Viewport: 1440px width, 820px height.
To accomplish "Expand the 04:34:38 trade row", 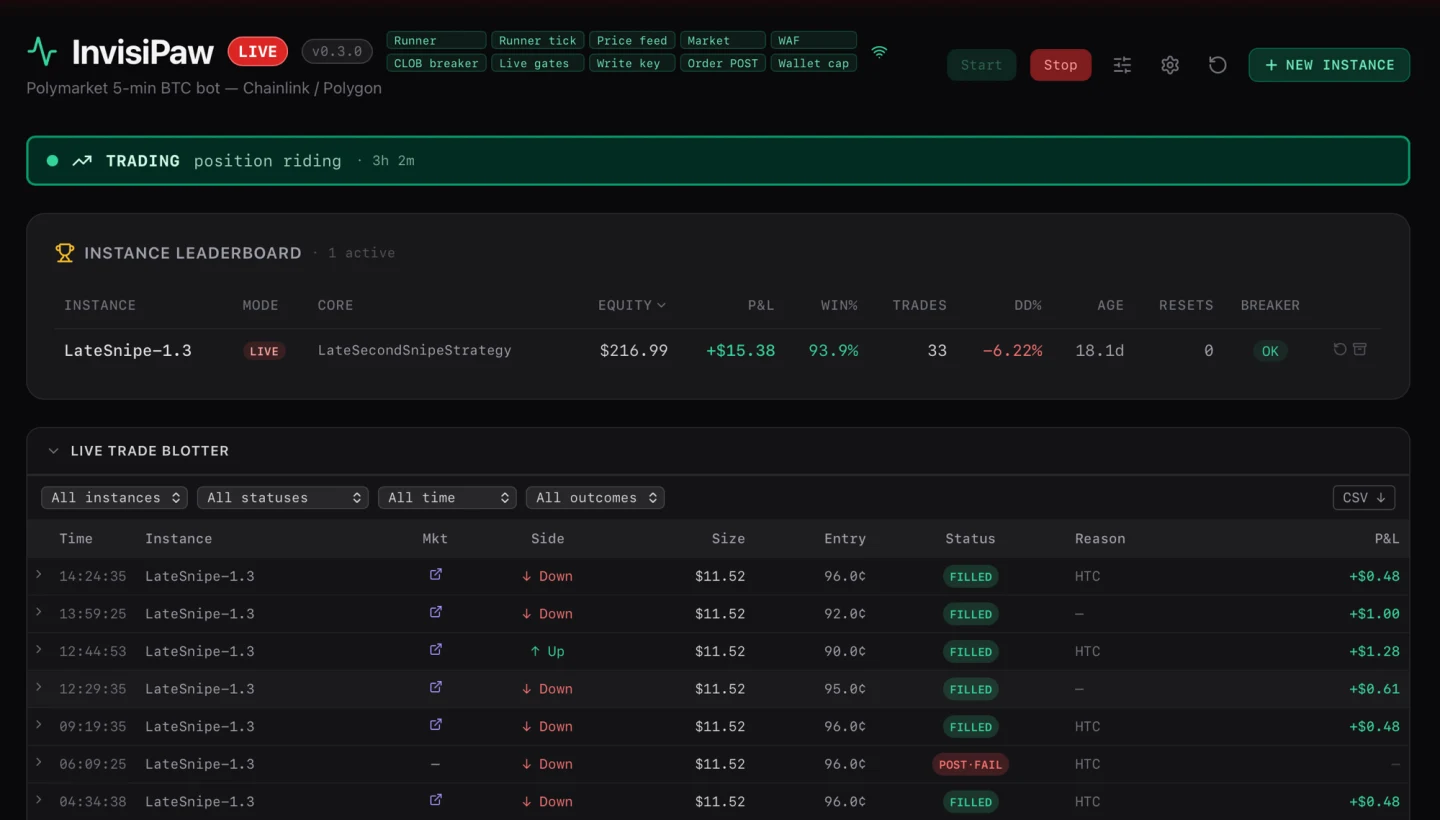I will (39, 799).
